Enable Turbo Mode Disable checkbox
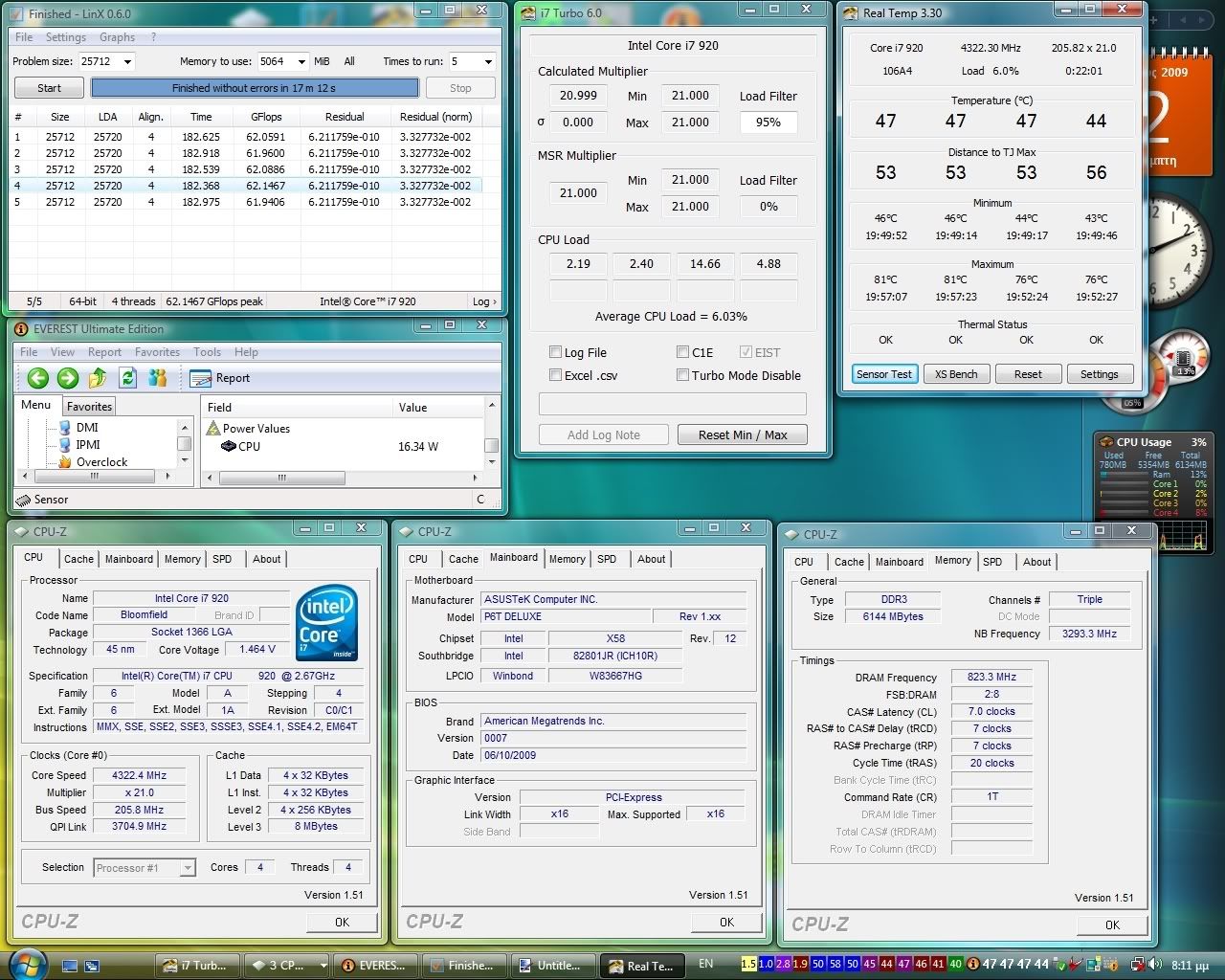 [682, 375]
